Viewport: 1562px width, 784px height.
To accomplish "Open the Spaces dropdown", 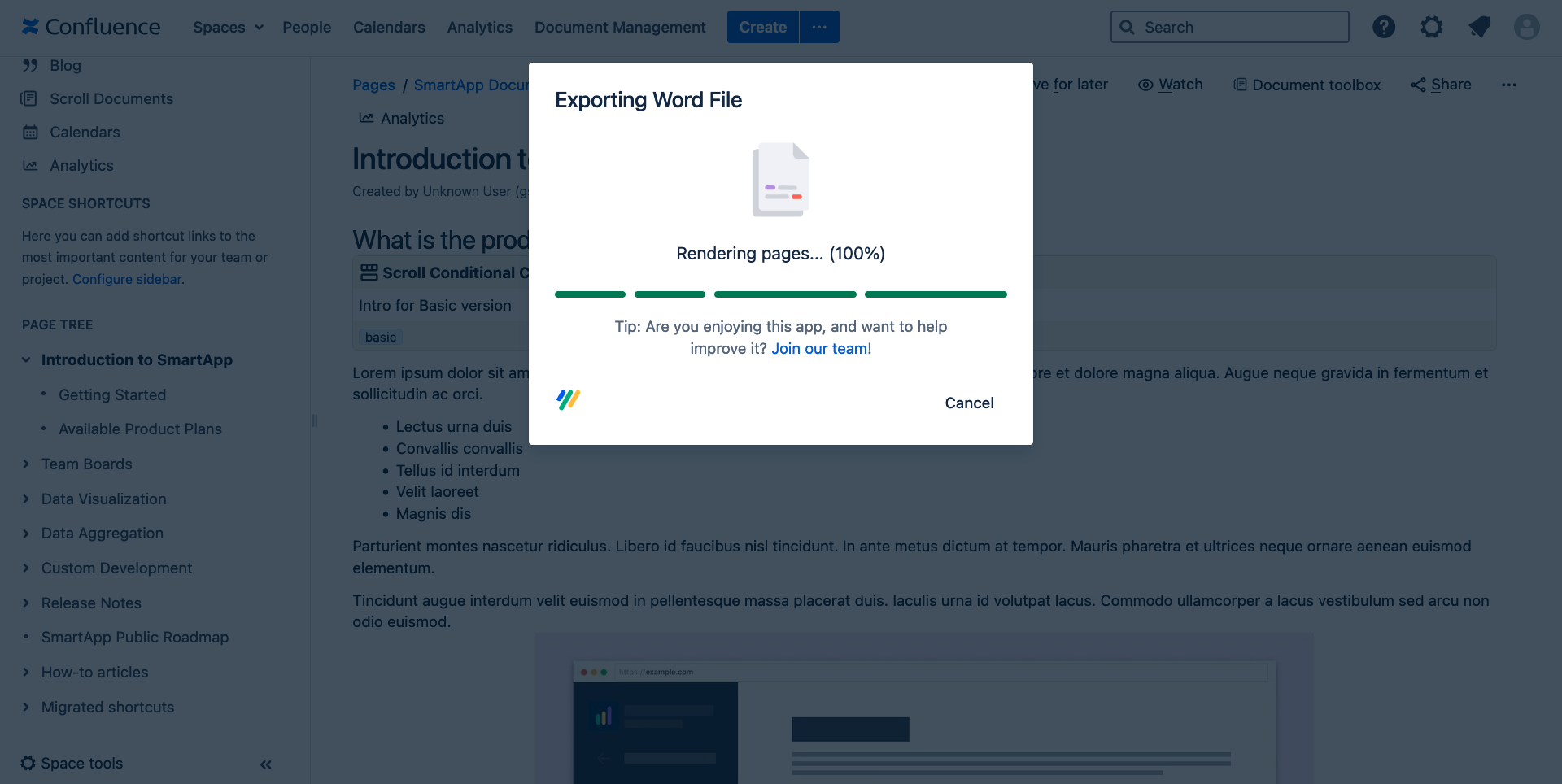I will 228,27.
